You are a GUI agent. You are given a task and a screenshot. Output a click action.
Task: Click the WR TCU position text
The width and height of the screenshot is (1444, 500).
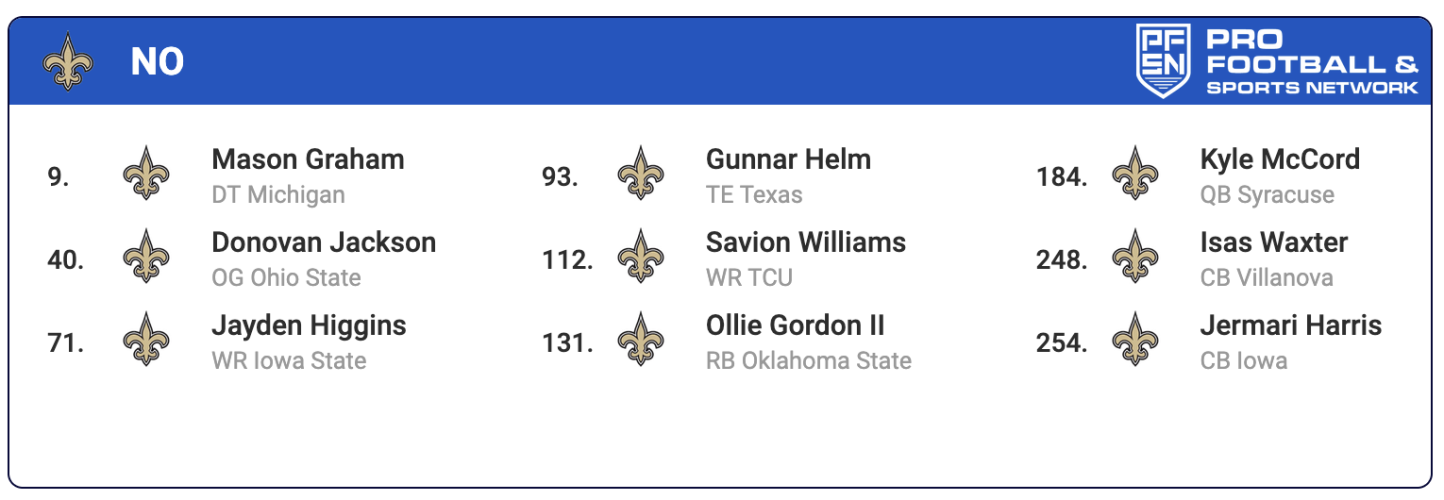pyautogui.click(x=749, y=278)
